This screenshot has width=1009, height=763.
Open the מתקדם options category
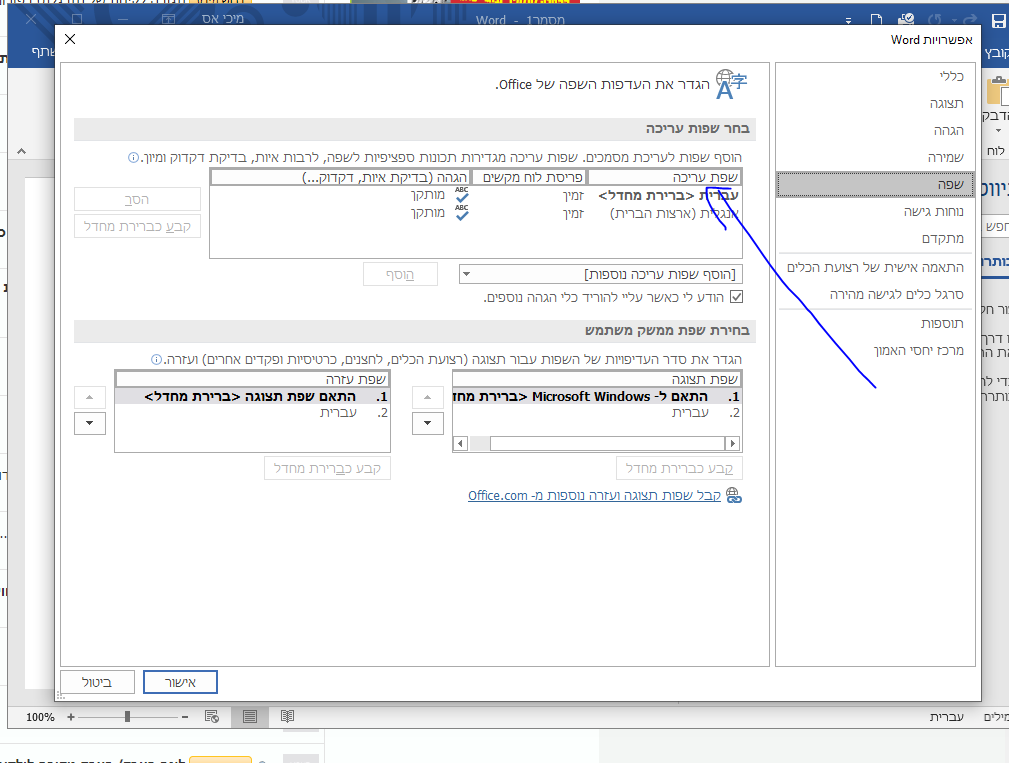click(875, 239)
